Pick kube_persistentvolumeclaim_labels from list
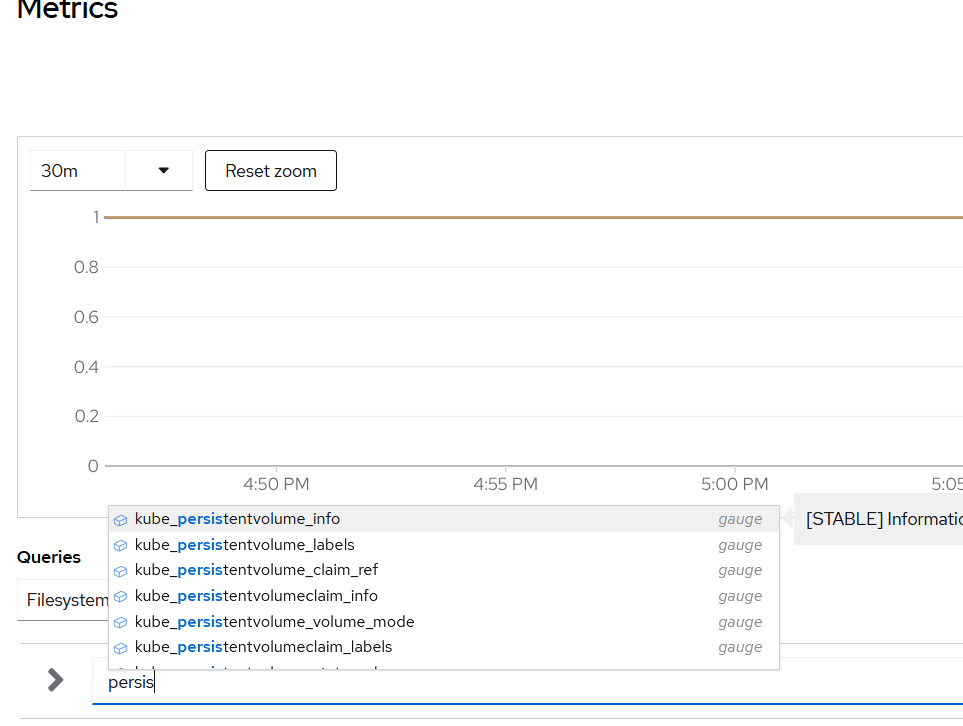The width and height of the screenshot is (963, 726). point(263,647)
